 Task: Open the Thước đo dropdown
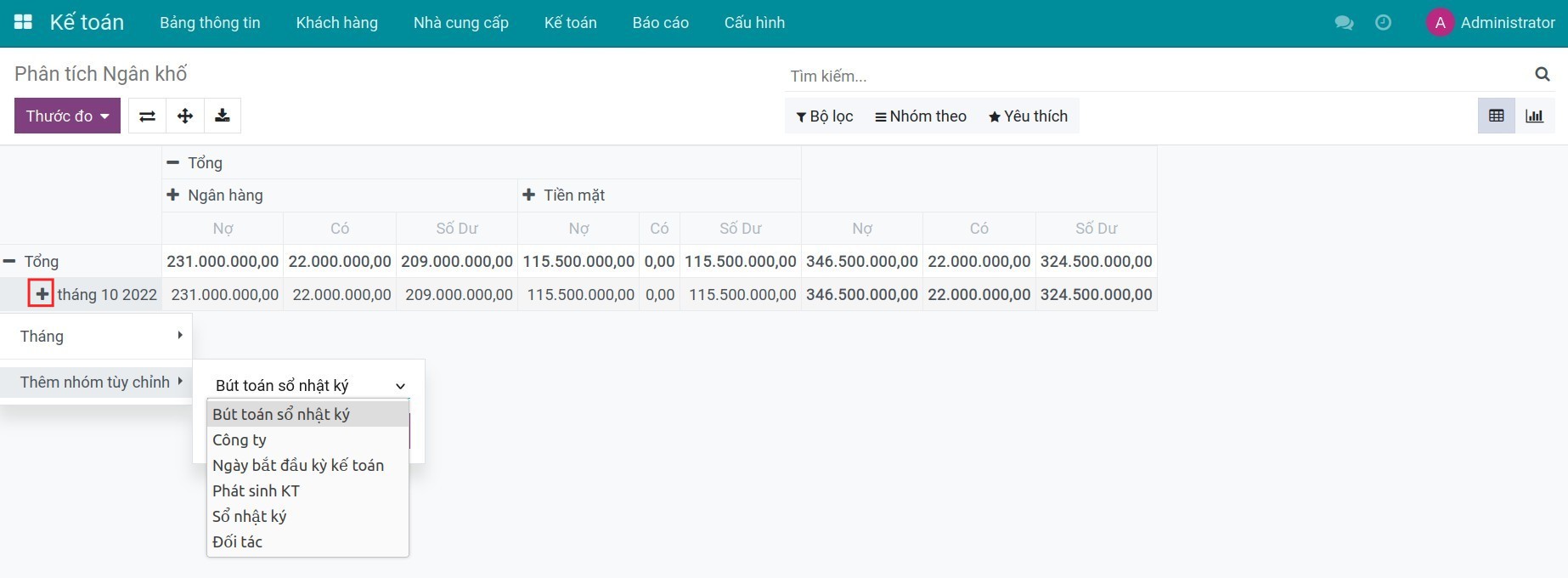tap(67, 116)
